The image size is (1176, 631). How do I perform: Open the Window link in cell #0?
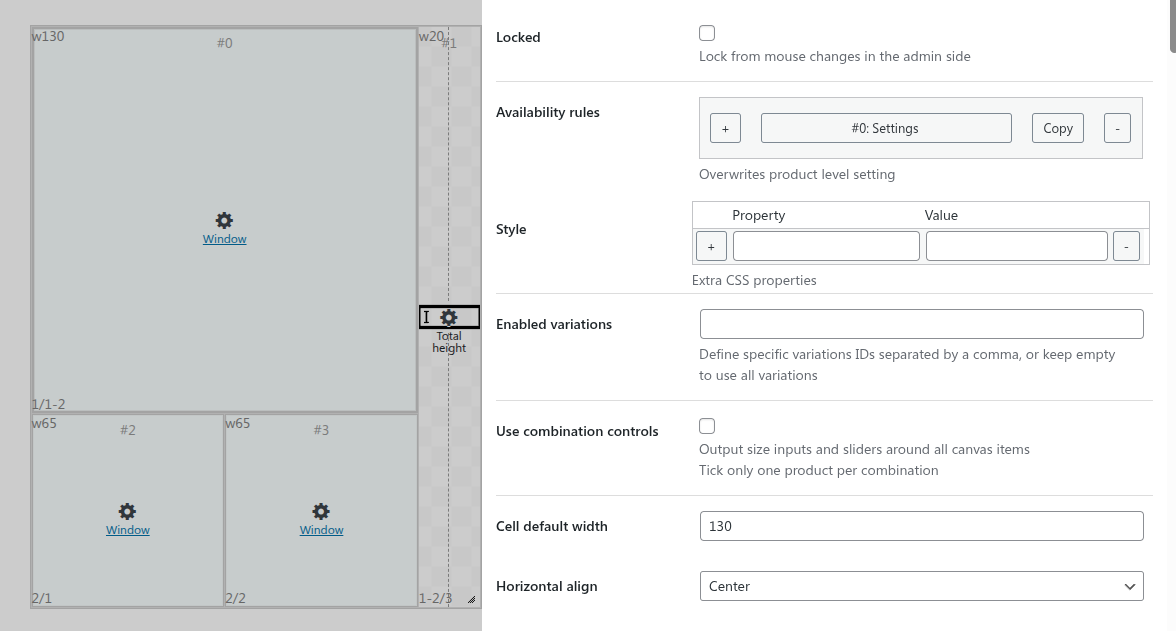coord(224,239)
